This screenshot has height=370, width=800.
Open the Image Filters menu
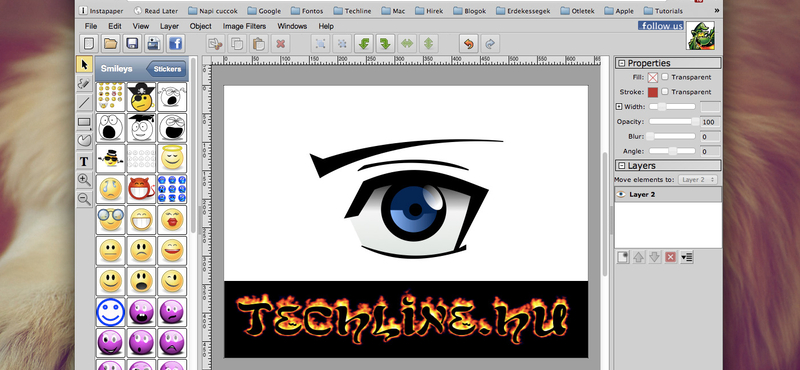click(x=244, y=26)
